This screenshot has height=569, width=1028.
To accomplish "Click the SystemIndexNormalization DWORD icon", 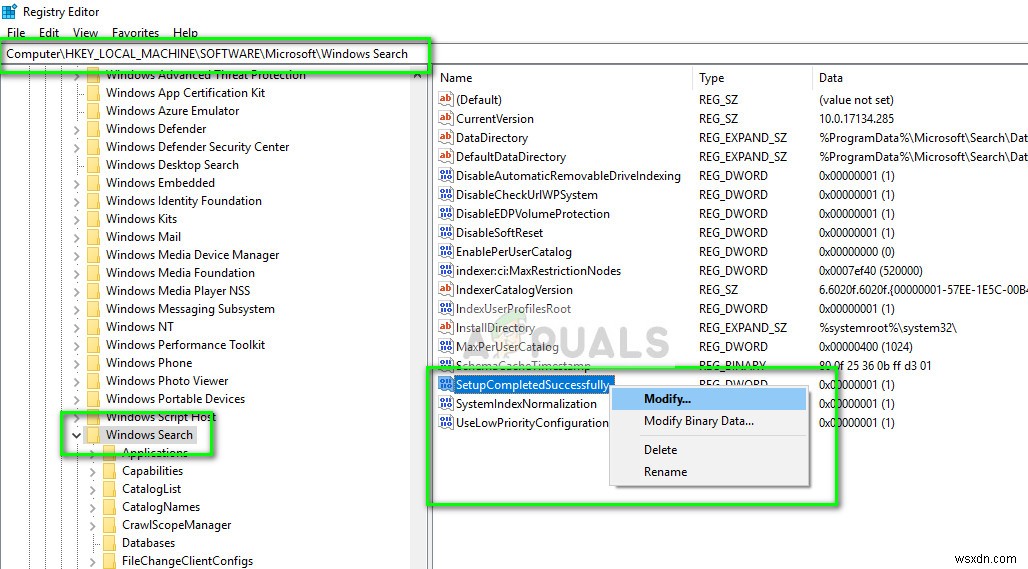I will click(446, 403).
